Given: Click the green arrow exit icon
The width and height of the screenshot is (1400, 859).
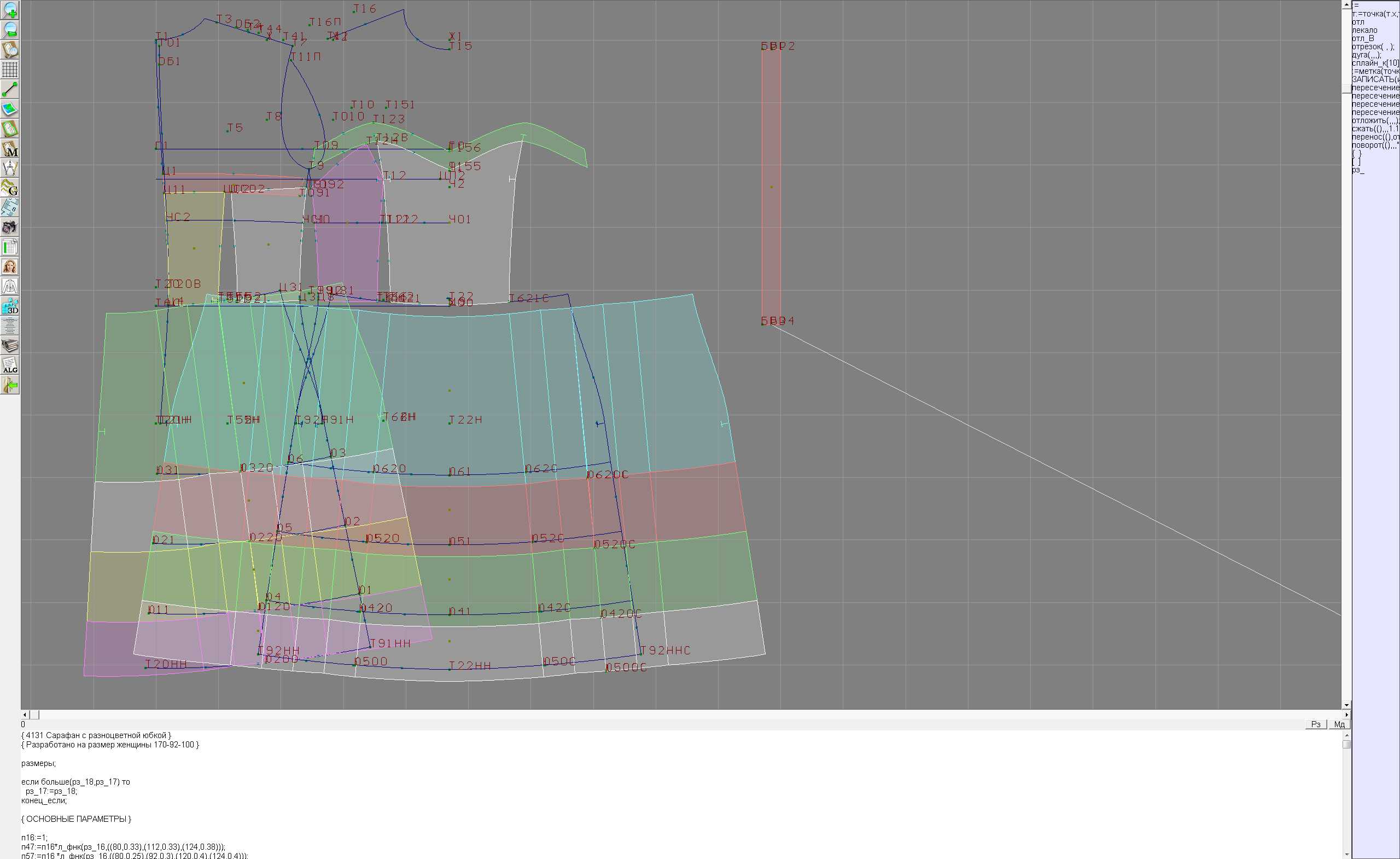Looking at the screenshot, I should (10, 385).
